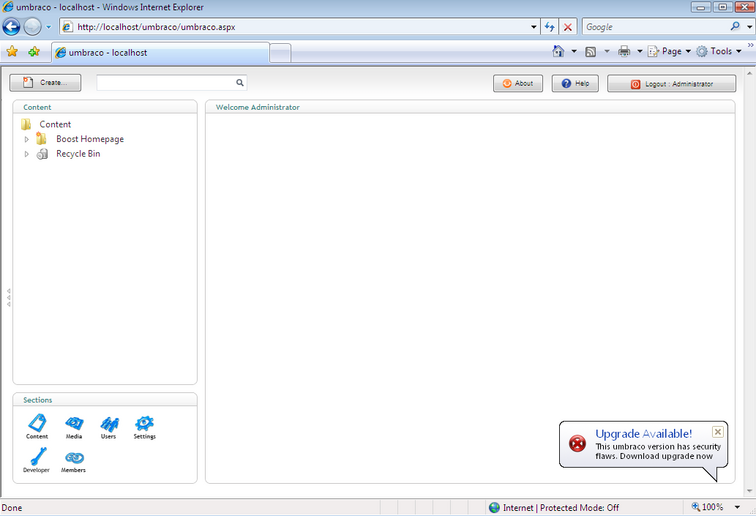
Task: Select Boost Homepage in content tree
Action: click(x=90, y=139)
